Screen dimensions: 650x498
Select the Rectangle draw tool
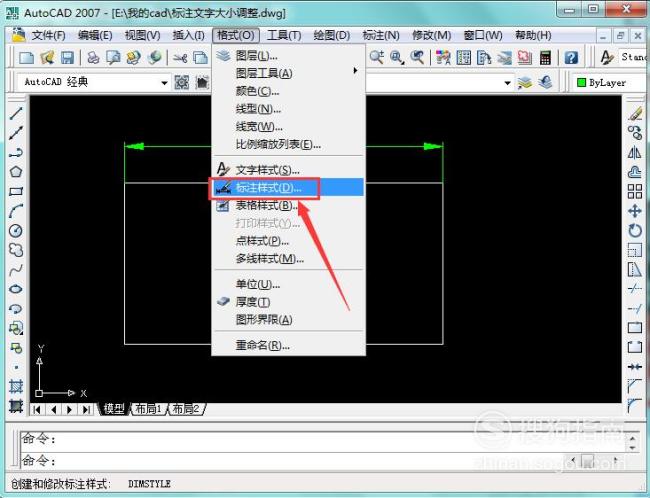[16, 191]
